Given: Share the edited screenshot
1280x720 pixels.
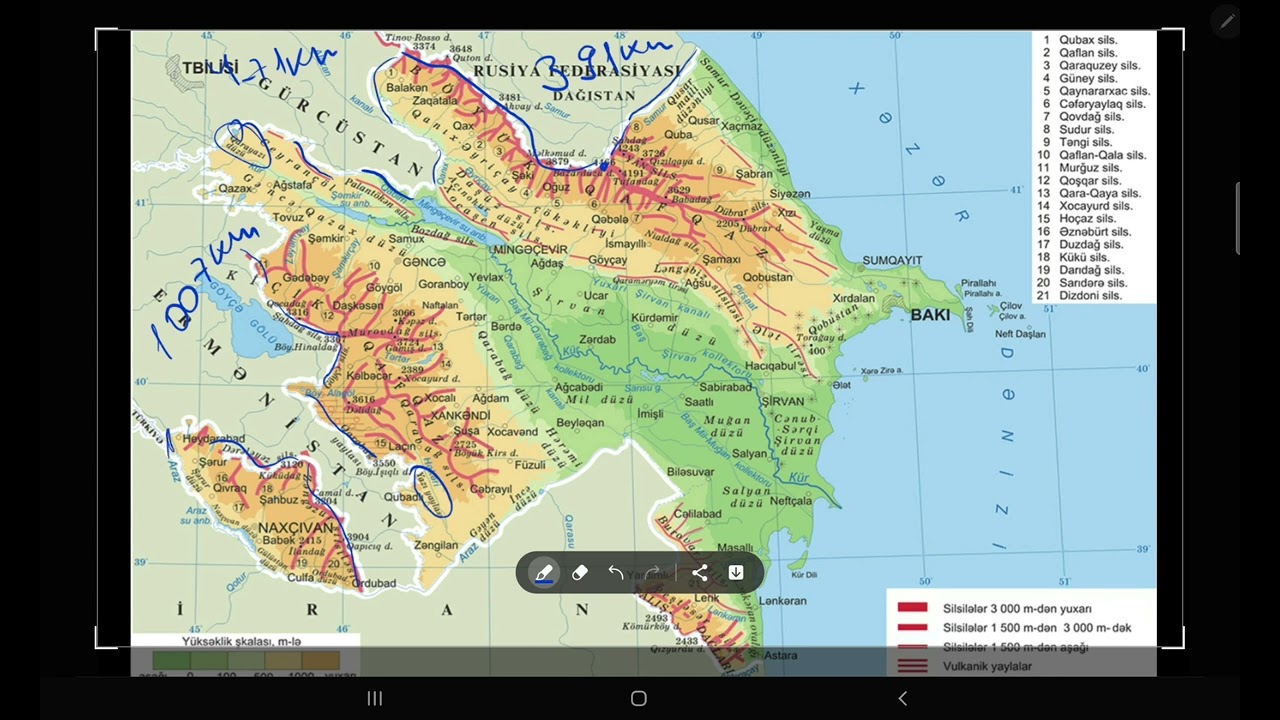Looking at the screenshot, I should [699, 573].
